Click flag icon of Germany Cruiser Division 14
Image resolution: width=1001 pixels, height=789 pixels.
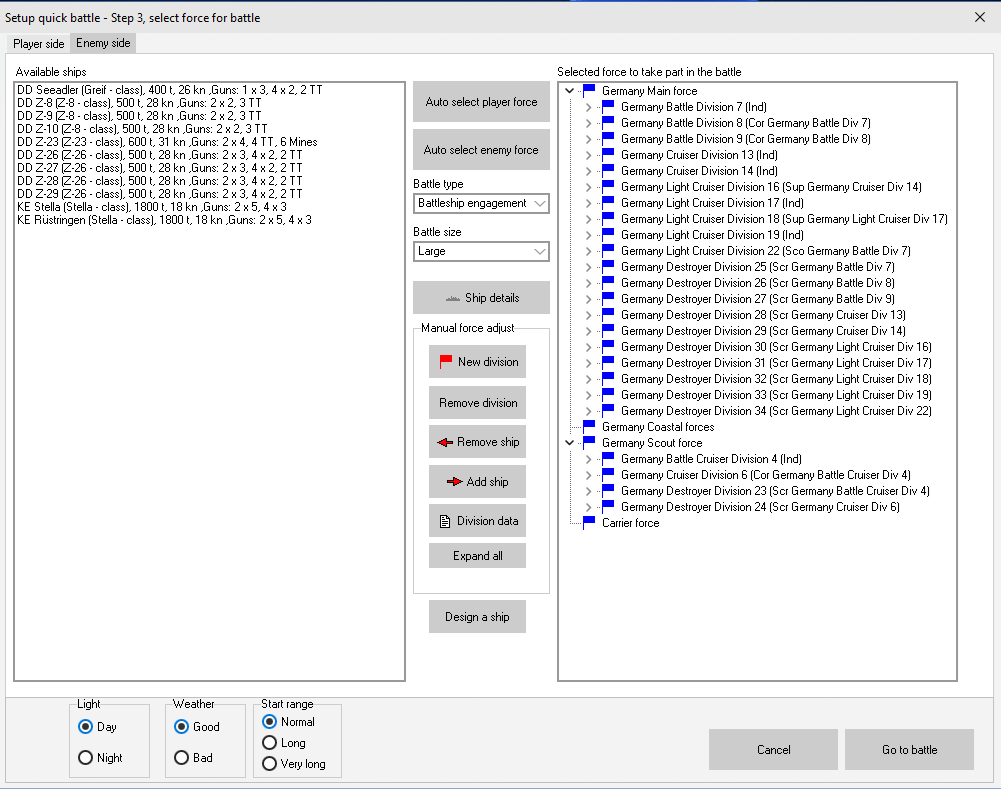[608, 170]
